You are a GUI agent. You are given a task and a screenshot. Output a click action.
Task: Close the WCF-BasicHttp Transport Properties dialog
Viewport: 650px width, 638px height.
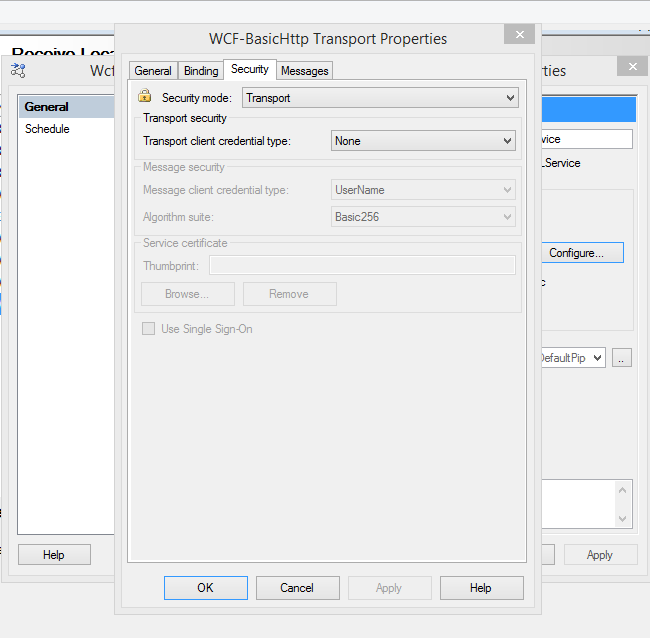(x=519, y=34)
